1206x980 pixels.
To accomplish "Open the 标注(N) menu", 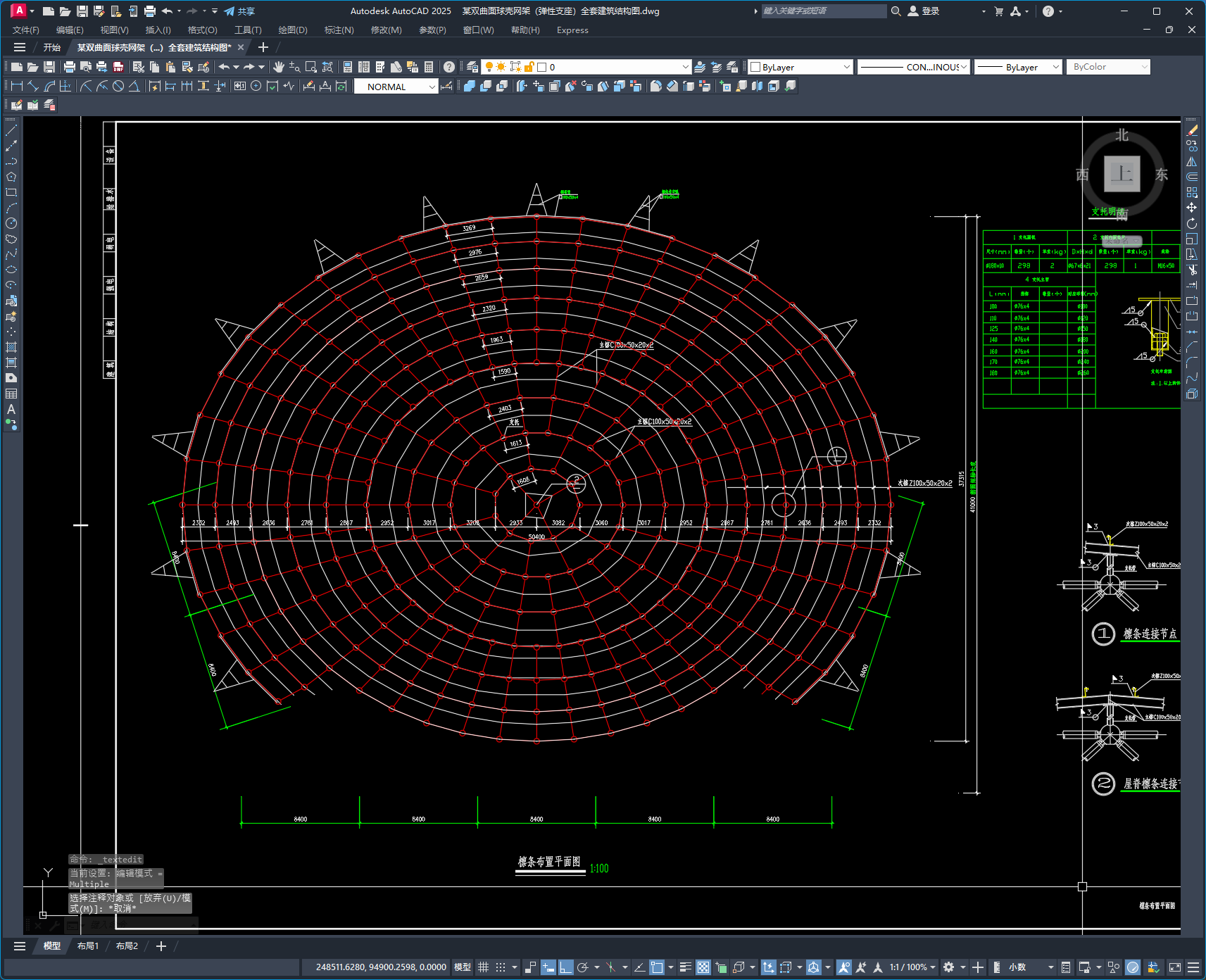I will coord(339,30).
